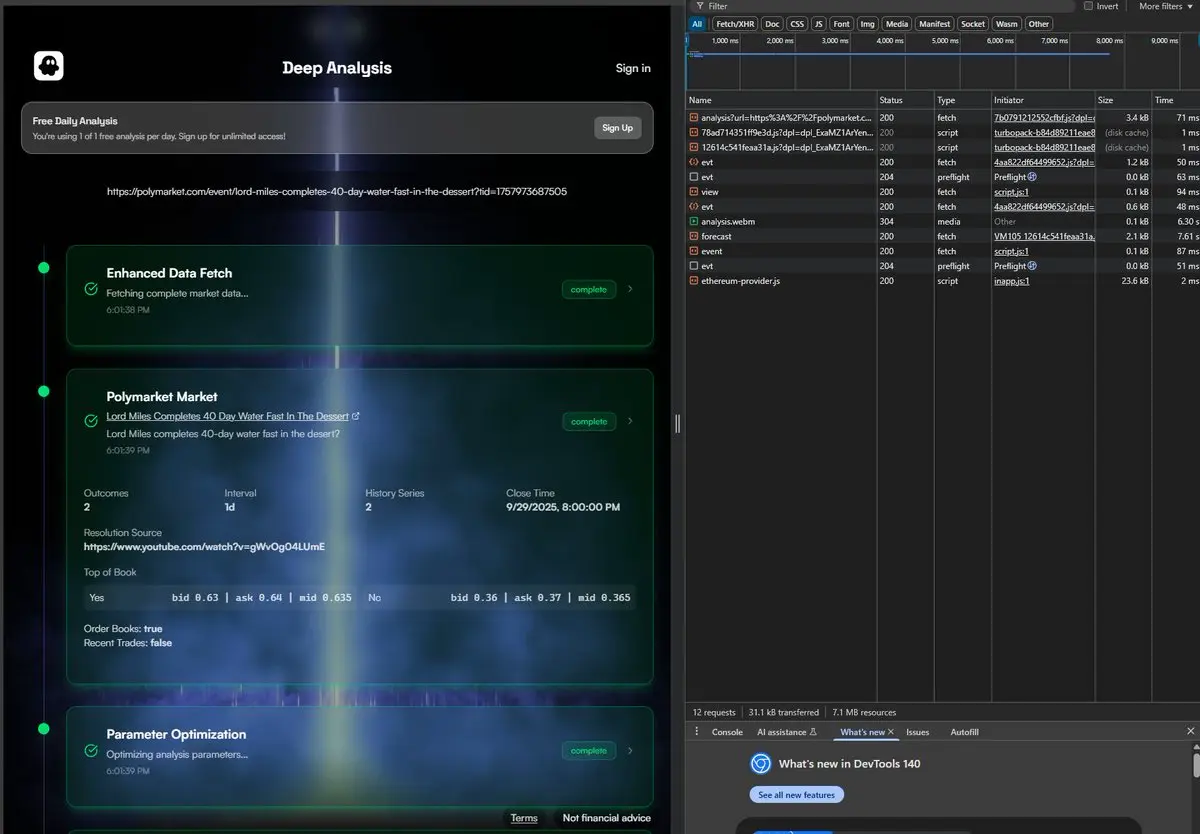Screen dimensions: 1200x834
Task: Sort requests by Status column header
Action: click(x=905, y=100)
